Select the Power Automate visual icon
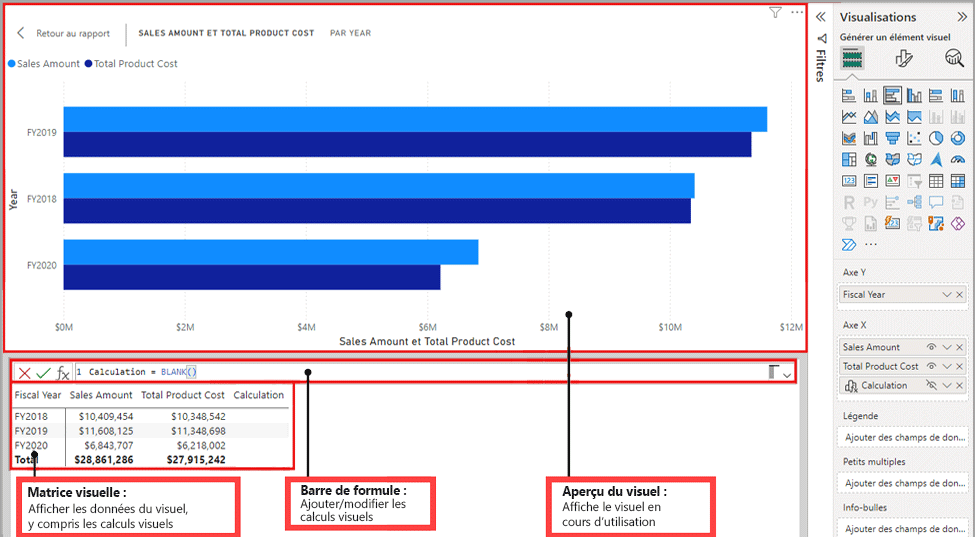The image size is (975, 537). pos(849,244)
